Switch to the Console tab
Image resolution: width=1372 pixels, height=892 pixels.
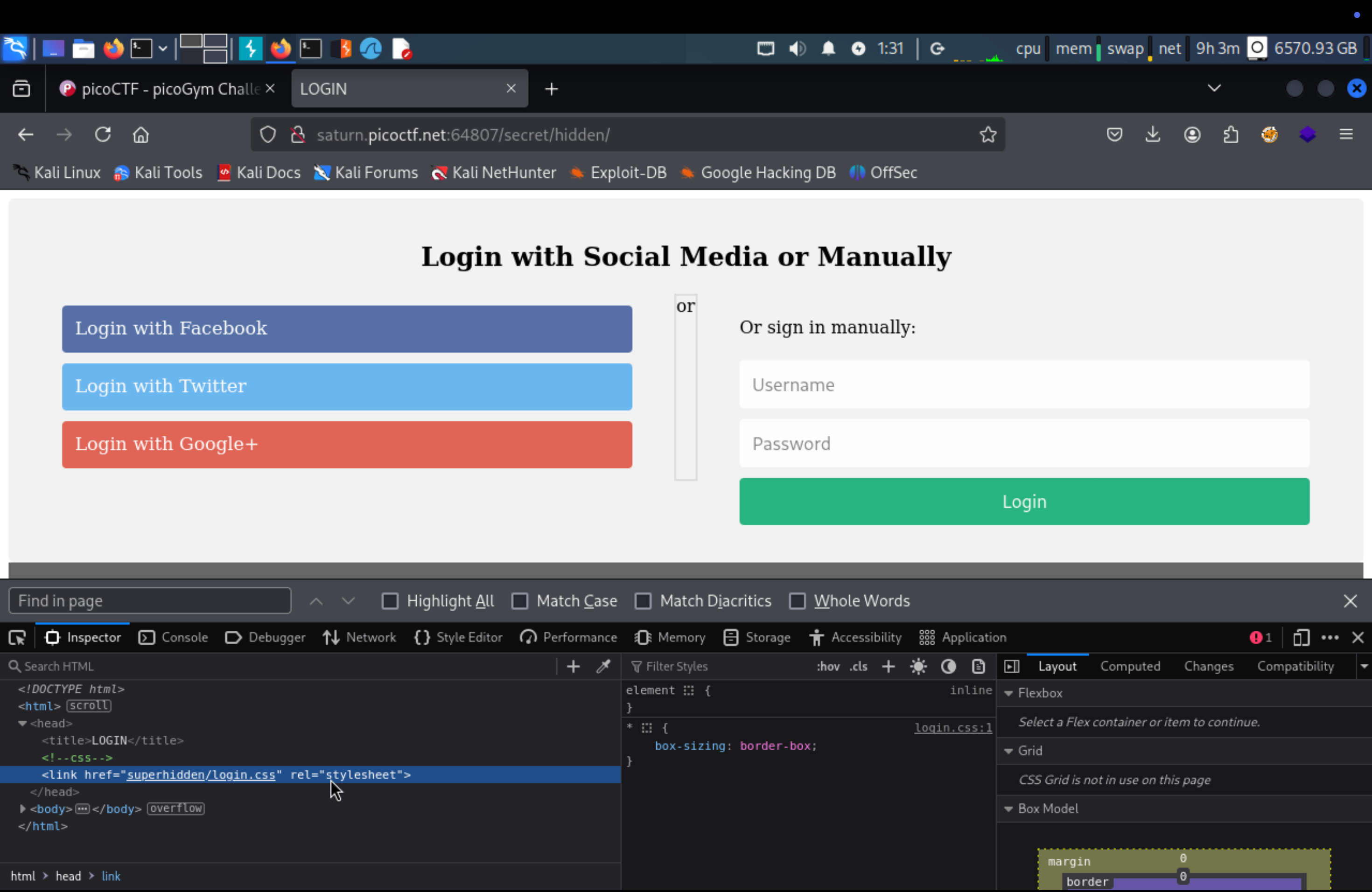tap(173, 637)
